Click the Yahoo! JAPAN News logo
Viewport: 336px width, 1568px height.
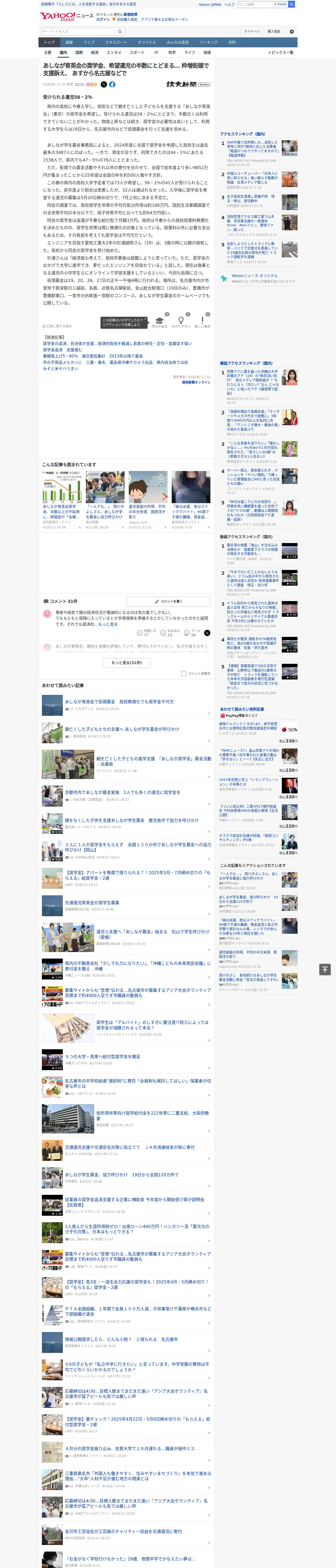click(67, 16)
